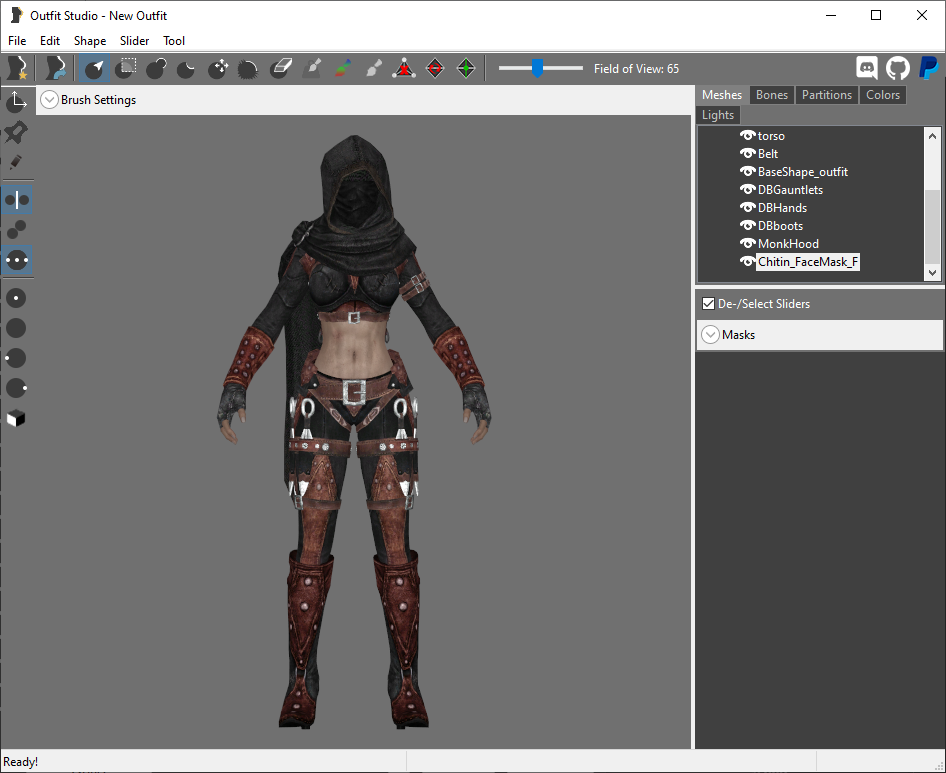Open the PayPal donation icon
This screenshot has width=946, height=773.
[929, 68]
